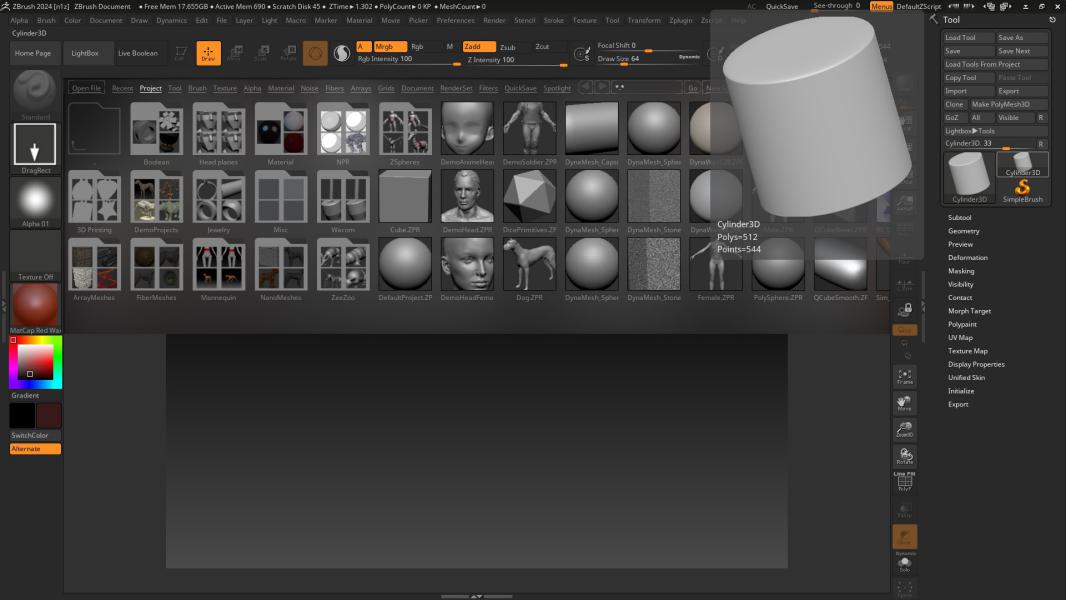
Task: Click the Move canvas hand icon
Action: 904,404
